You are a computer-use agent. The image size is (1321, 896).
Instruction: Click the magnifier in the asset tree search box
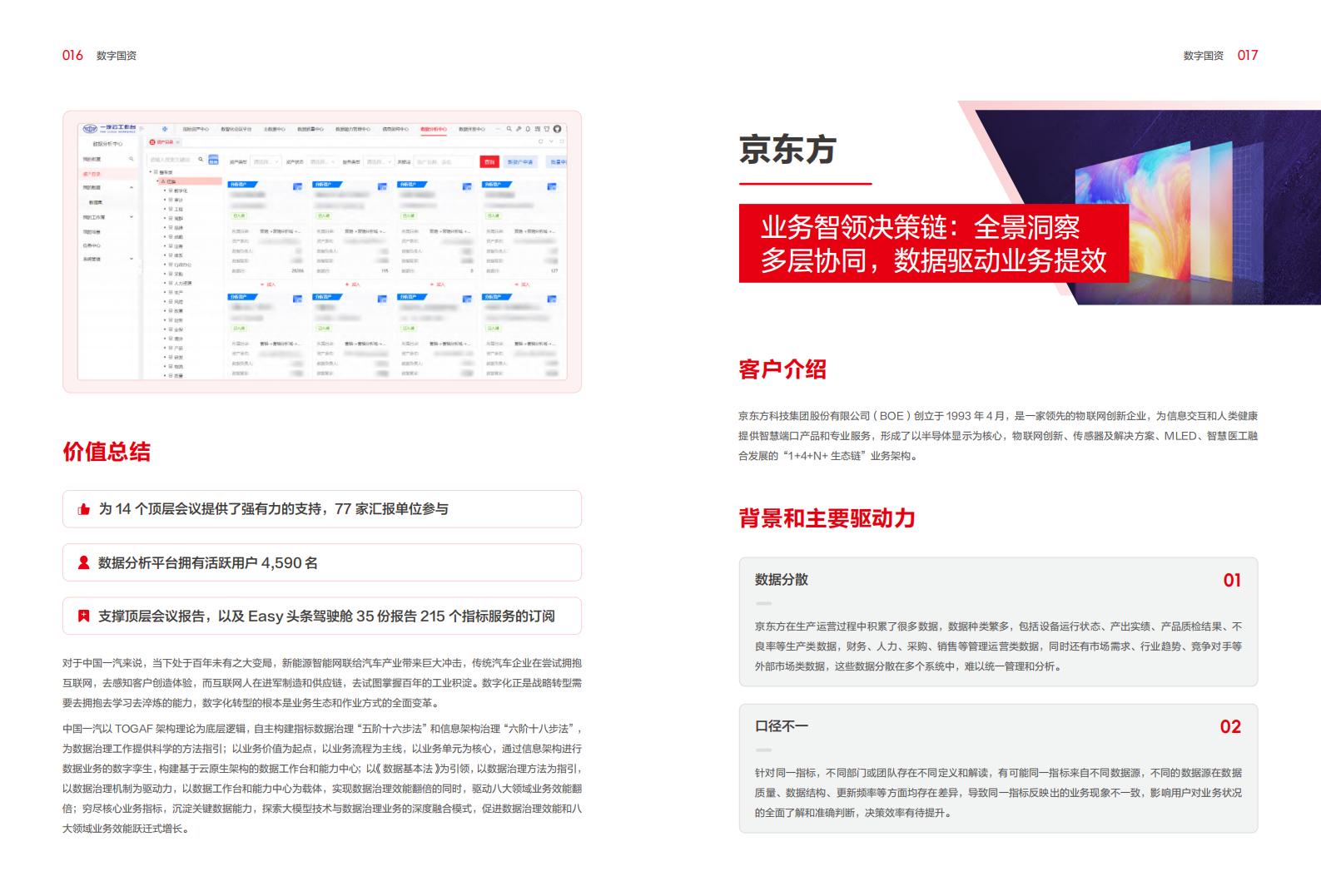201,159
